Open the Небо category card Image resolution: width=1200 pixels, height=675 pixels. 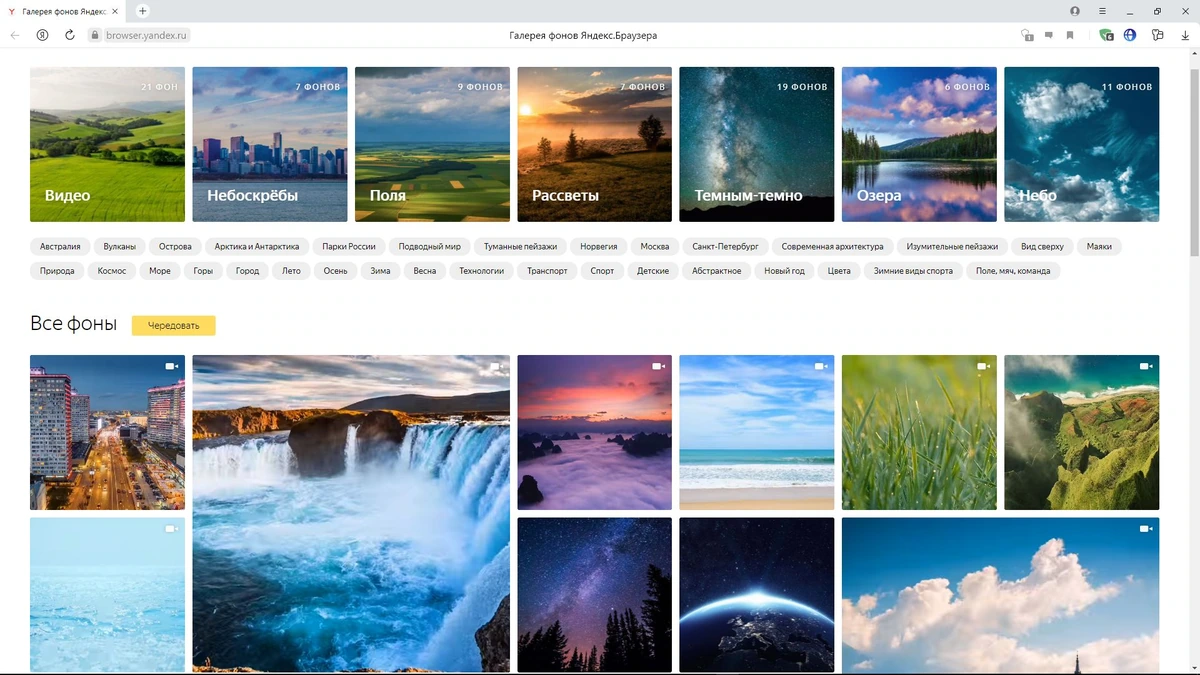(1081, 144)
